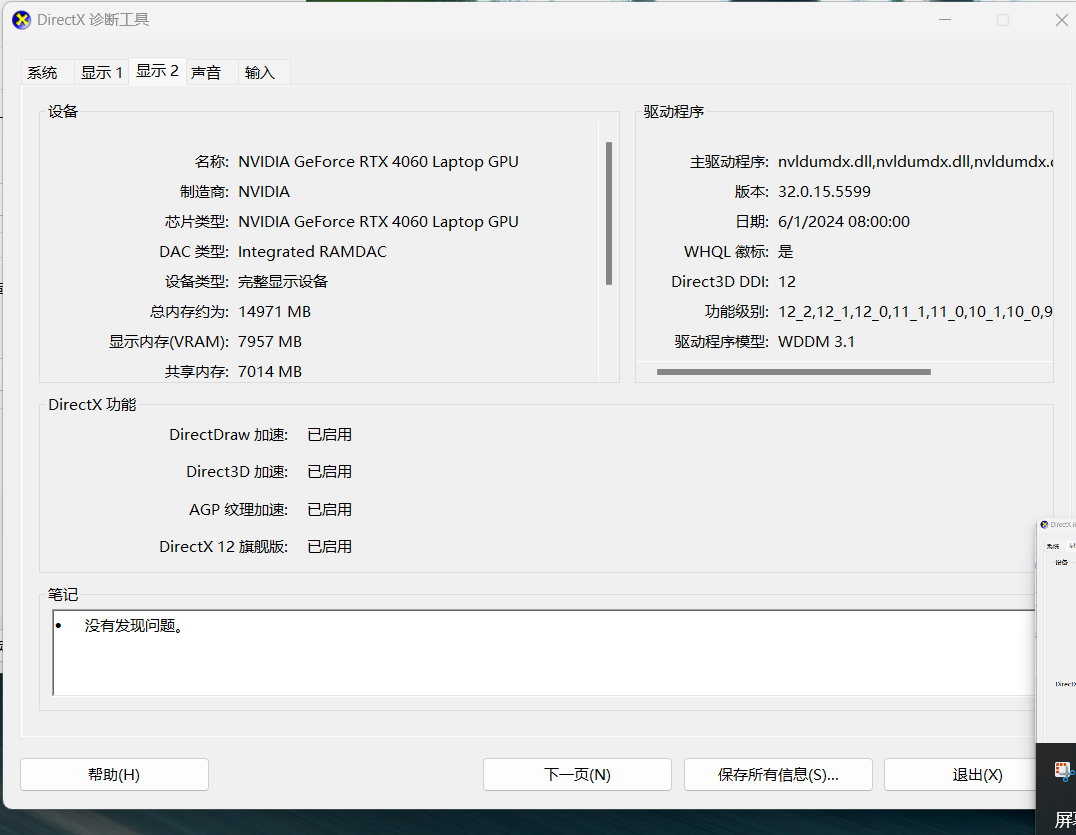Click the 完整显示设备 device type value
1076x835 pixels.
click(283, 282)
